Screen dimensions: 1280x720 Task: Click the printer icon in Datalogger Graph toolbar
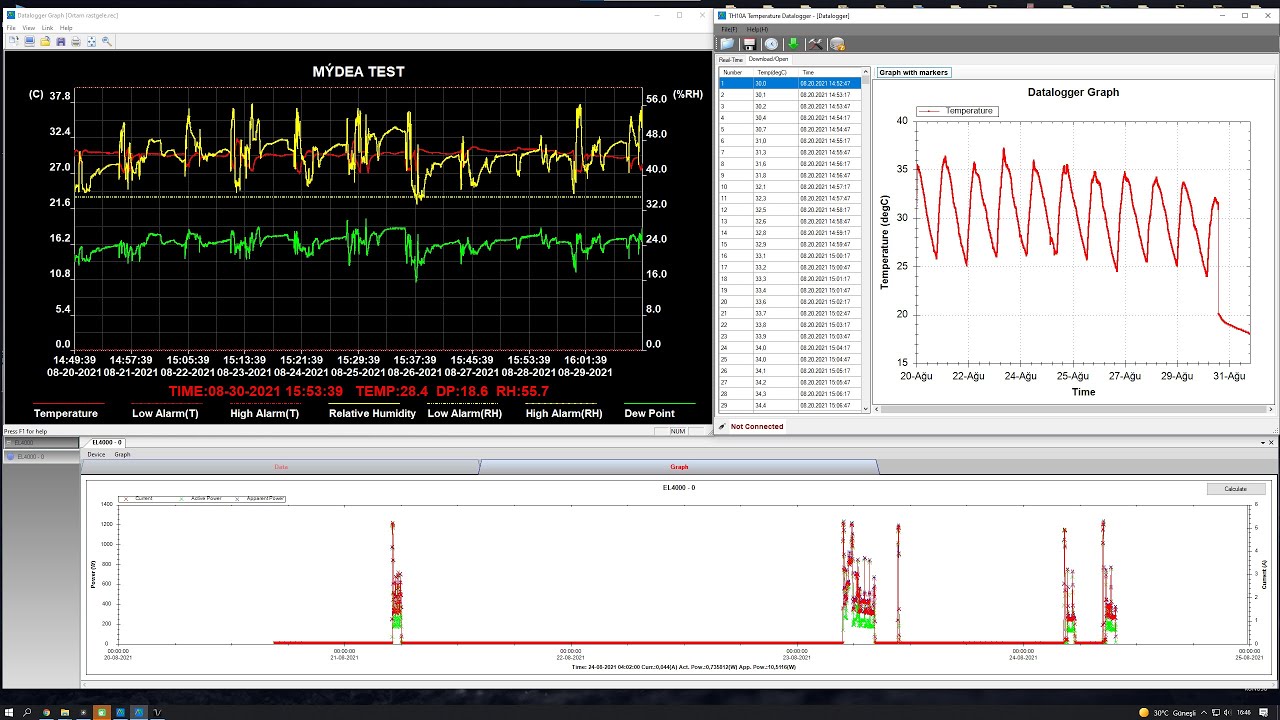tap(75, 41)
